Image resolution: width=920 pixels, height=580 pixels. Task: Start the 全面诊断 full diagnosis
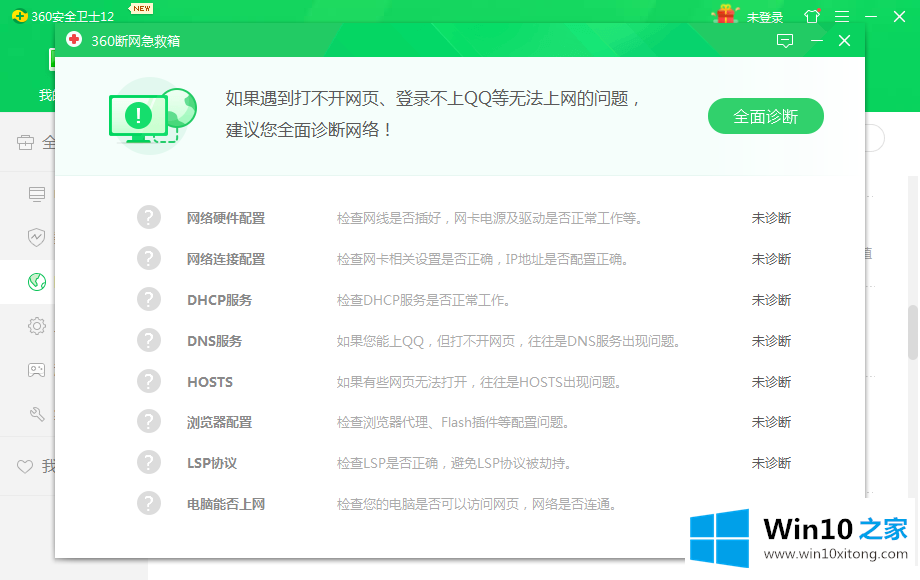765,116
